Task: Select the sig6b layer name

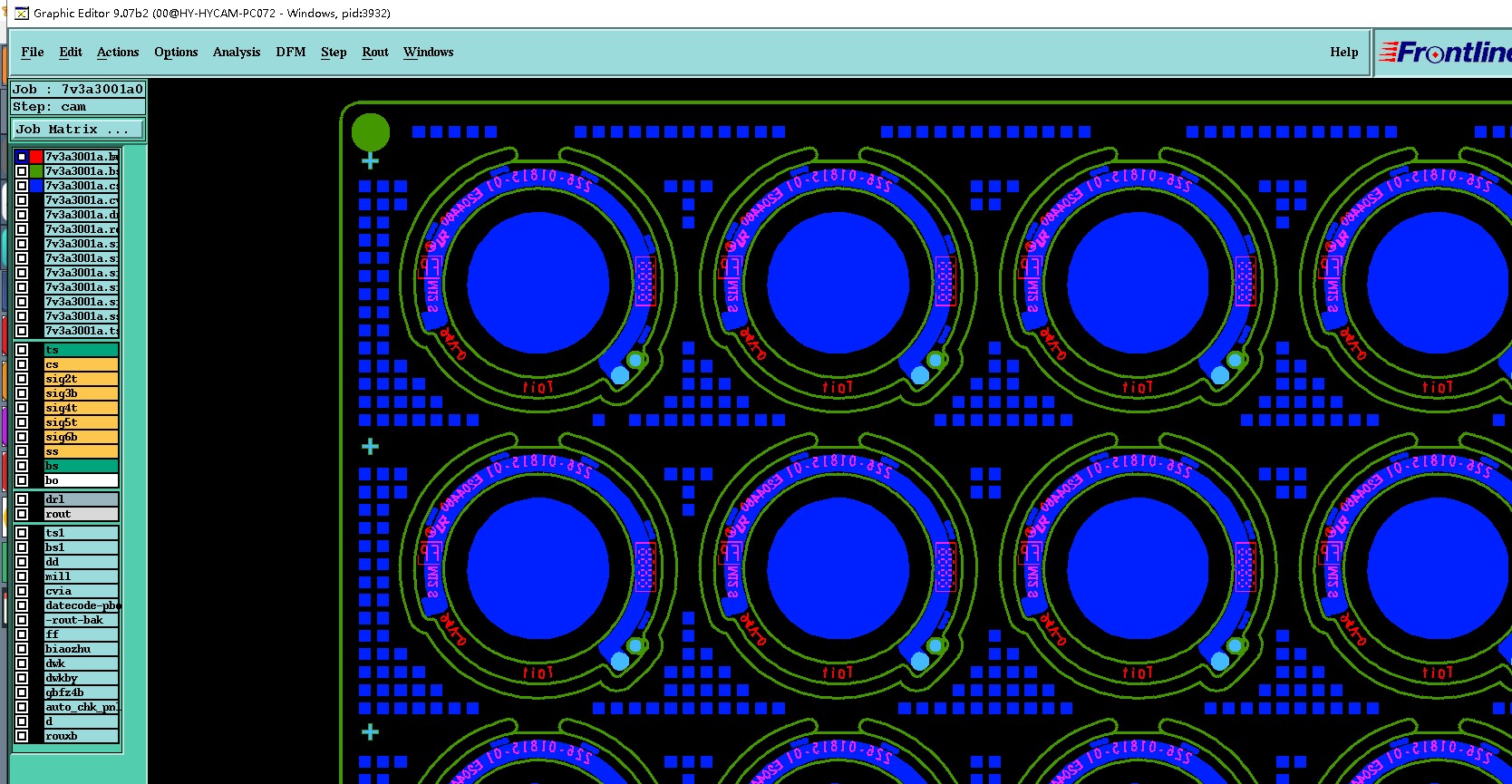Action: 82,437
